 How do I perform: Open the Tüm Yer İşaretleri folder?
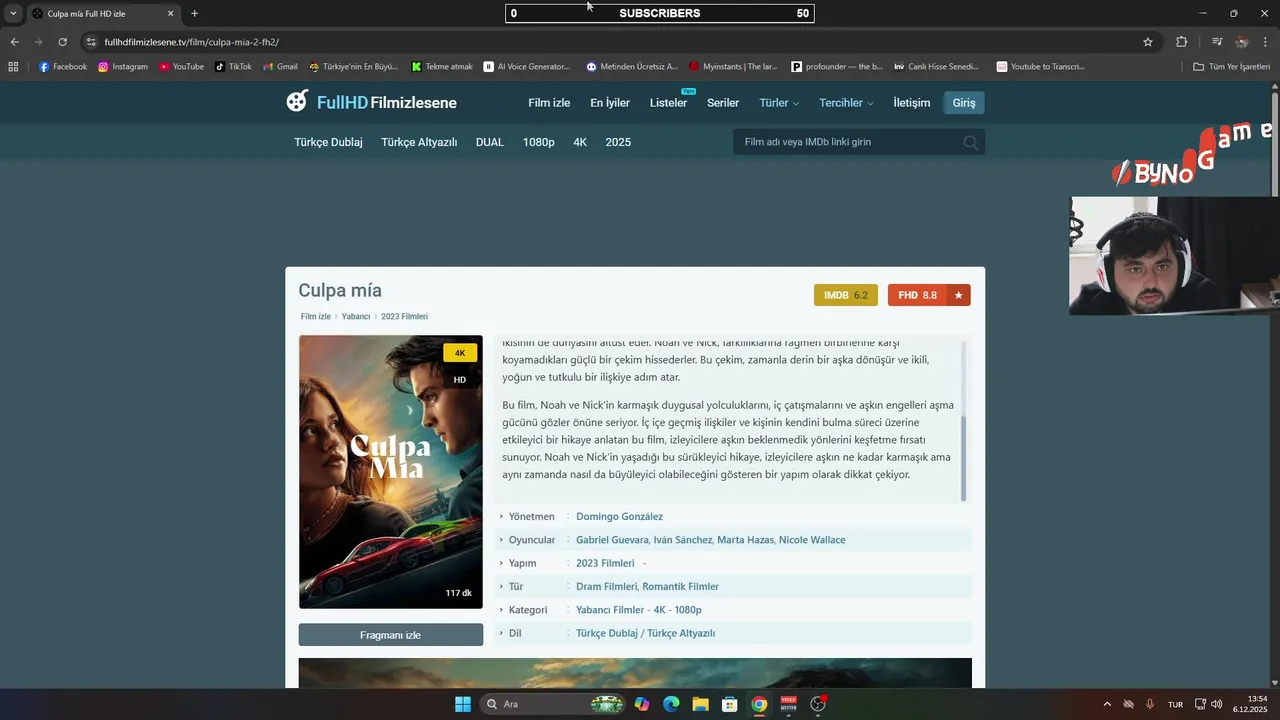coord(1231,67)
